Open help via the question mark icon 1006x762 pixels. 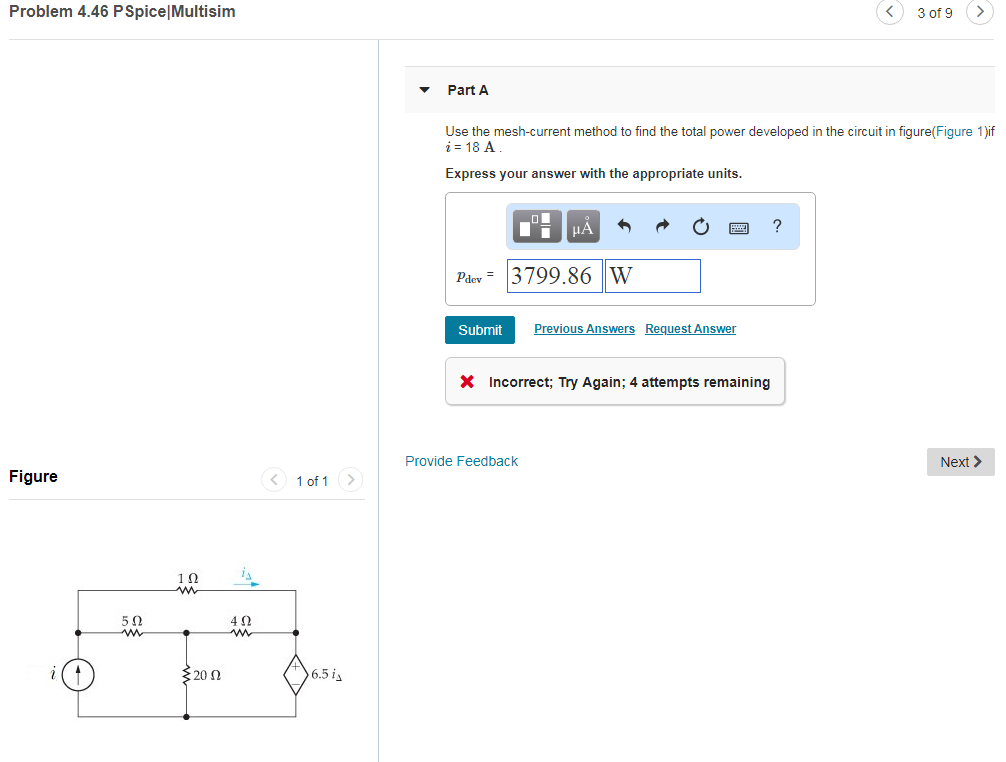[777, 226]
